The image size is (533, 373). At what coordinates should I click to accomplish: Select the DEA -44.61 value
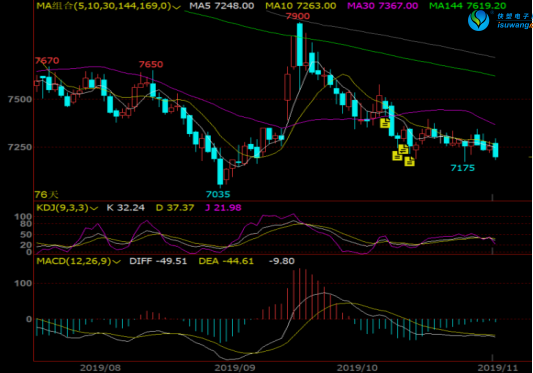click(x=226, y=261)
